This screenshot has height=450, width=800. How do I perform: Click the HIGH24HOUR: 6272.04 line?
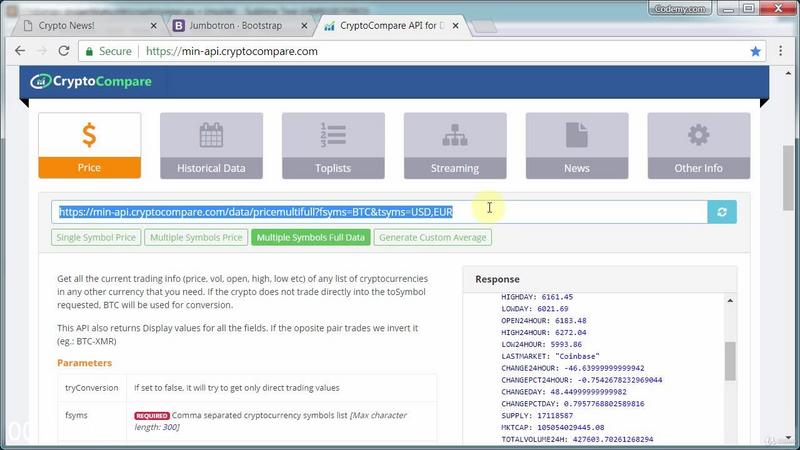click(x=544, y=332)
